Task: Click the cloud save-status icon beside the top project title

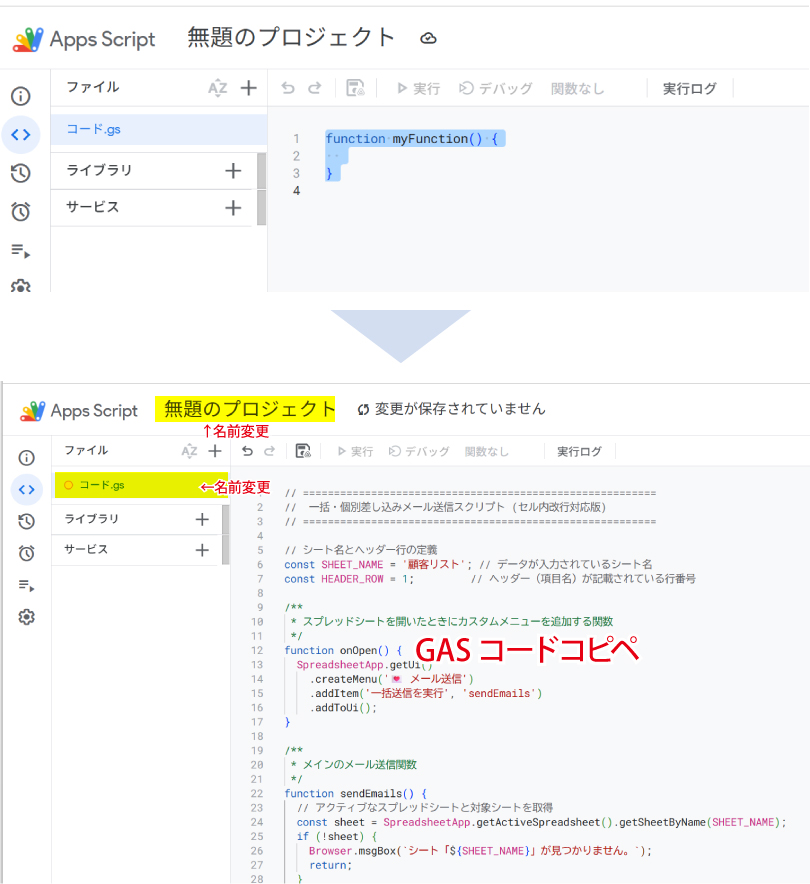Action: click(428, 39)
